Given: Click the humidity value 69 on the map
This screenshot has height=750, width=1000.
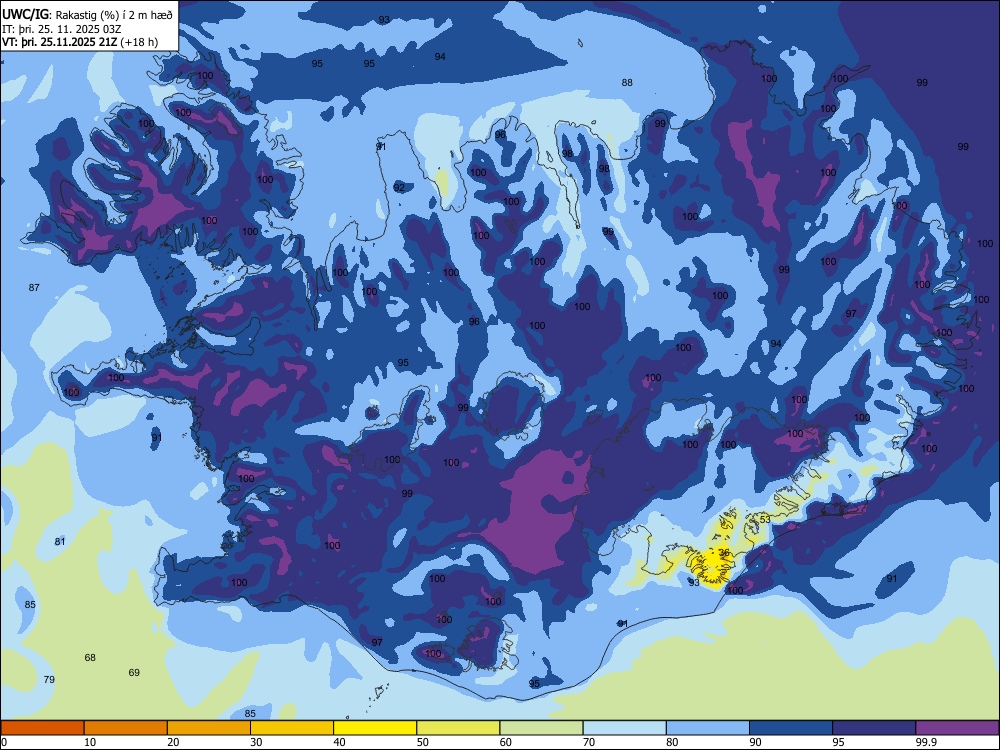Looking at the screenshot, I should tap(134, 672).
